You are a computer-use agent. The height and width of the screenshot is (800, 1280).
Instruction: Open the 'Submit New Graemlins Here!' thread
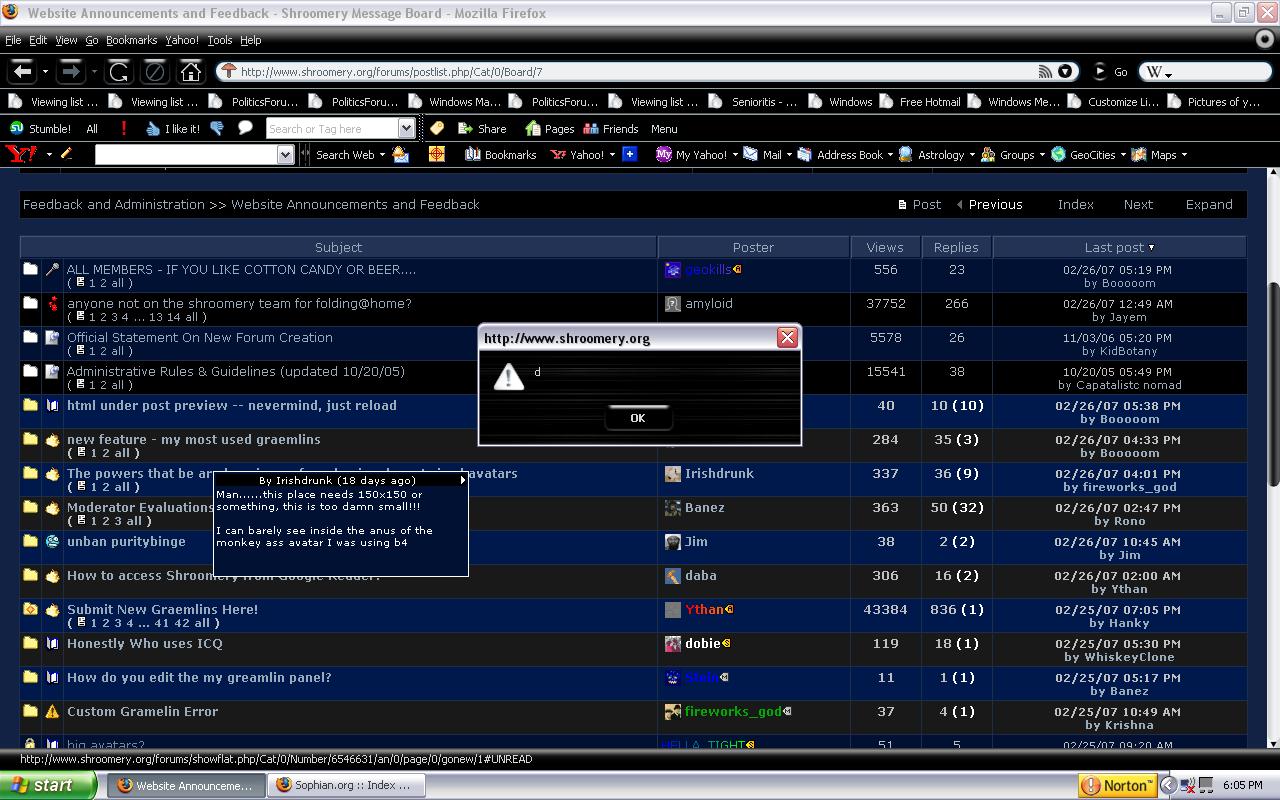163,610
